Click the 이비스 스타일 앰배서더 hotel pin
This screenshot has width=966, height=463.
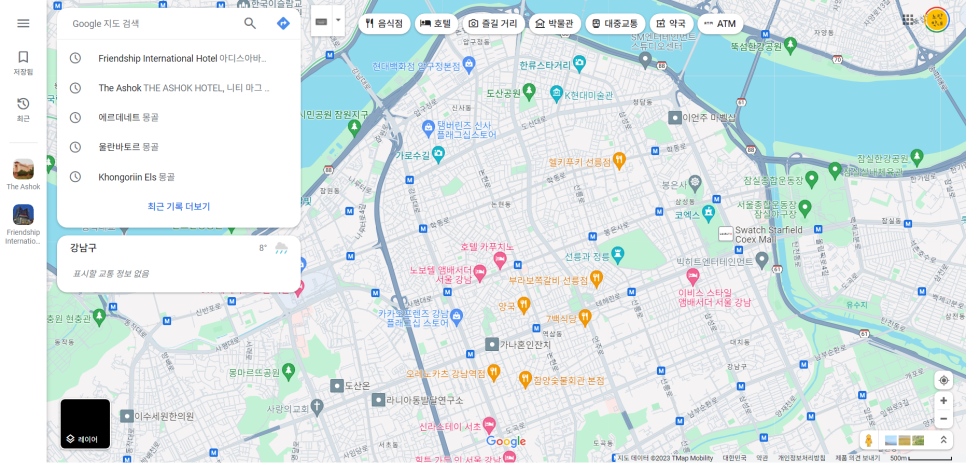[x=693, y=276]
